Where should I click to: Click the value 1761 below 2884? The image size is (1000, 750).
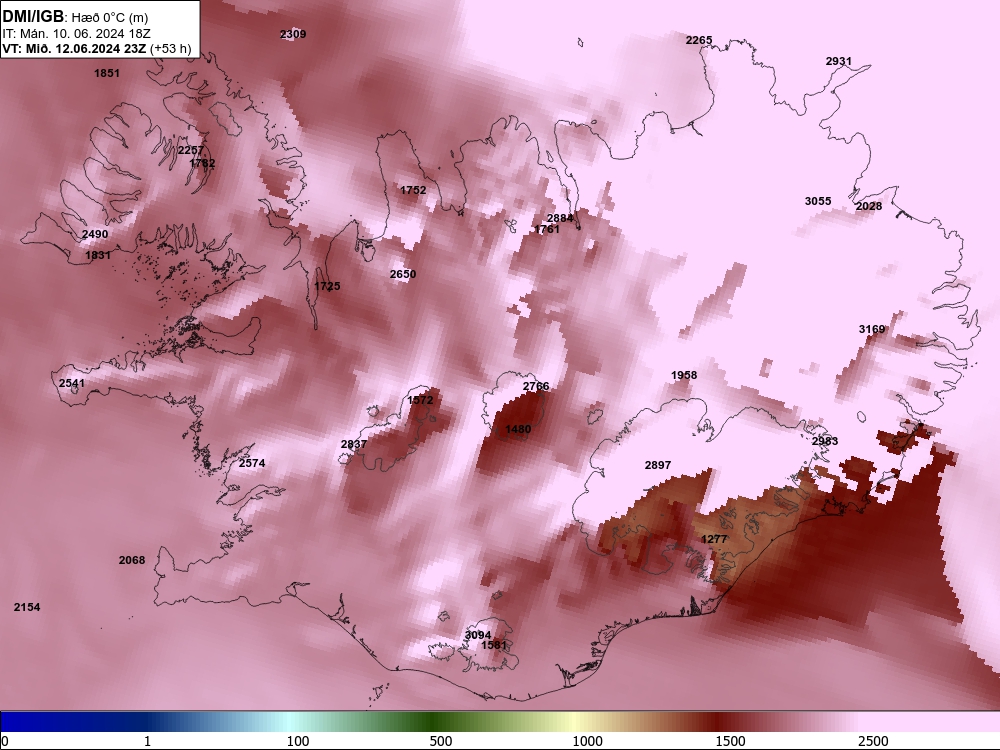coord(547,230)
